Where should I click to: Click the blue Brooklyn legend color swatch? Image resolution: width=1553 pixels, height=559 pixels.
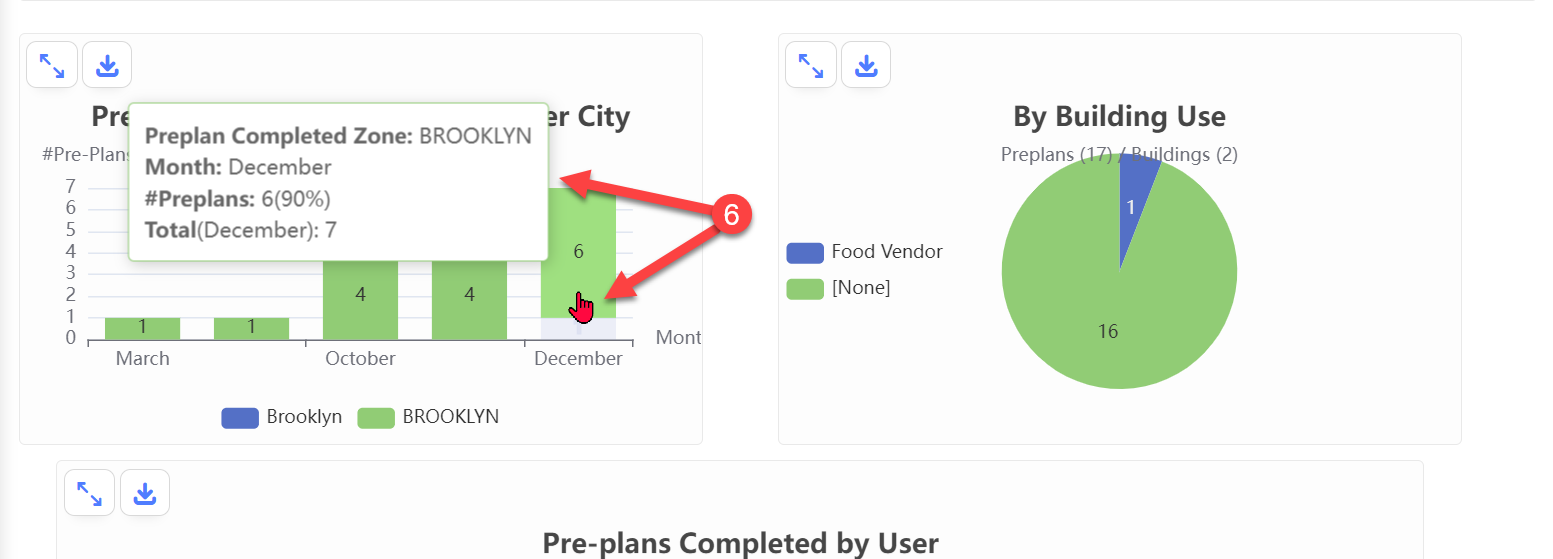[240, 418]
